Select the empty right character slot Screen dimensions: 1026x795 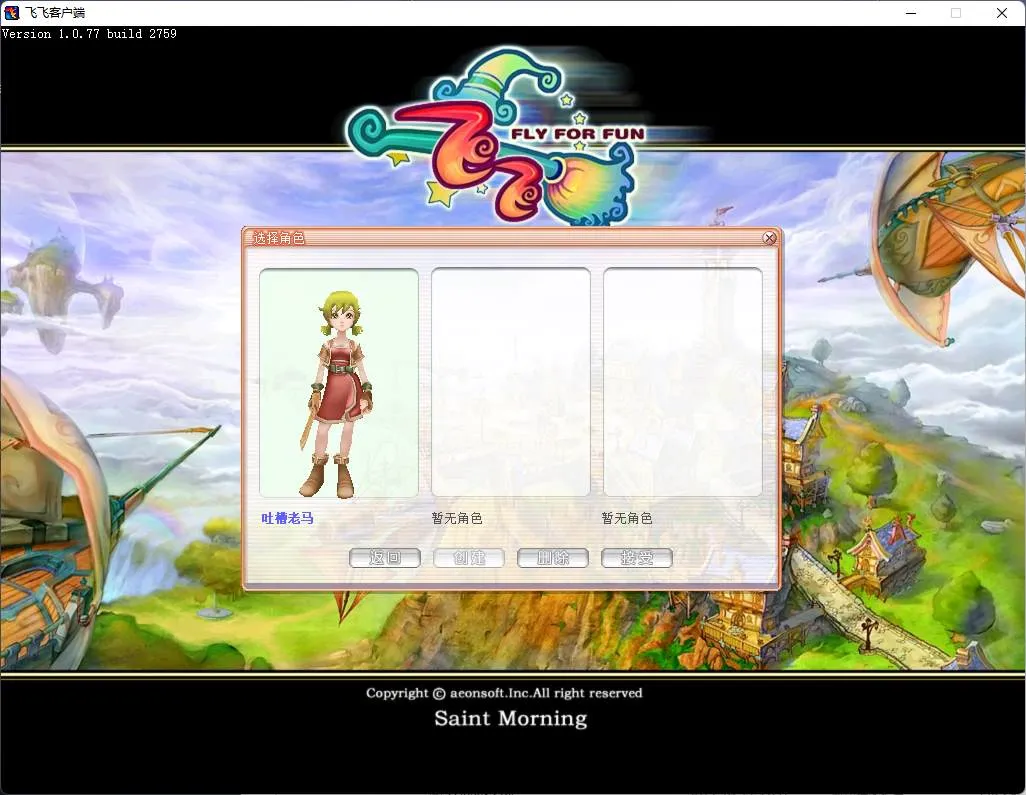(682, 383)
